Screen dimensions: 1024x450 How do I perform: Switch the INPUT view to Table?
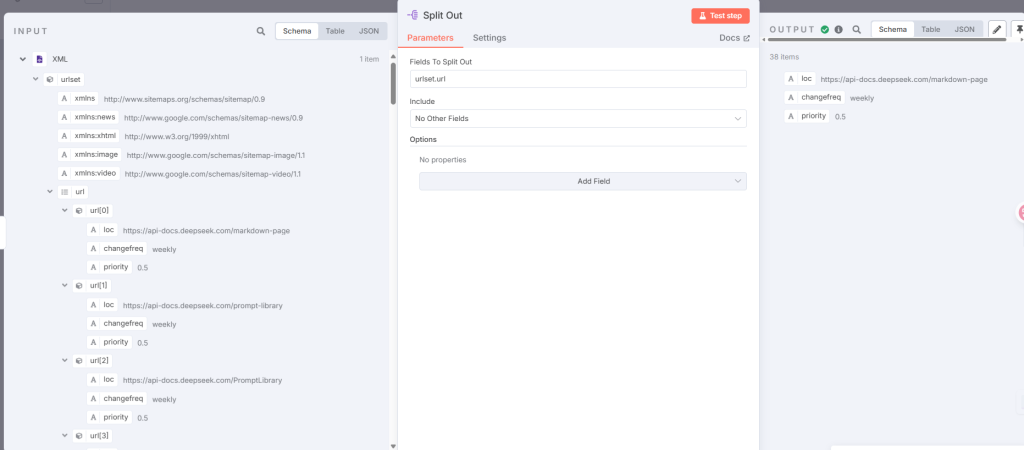pyautogui.click(x=335, y=31)
